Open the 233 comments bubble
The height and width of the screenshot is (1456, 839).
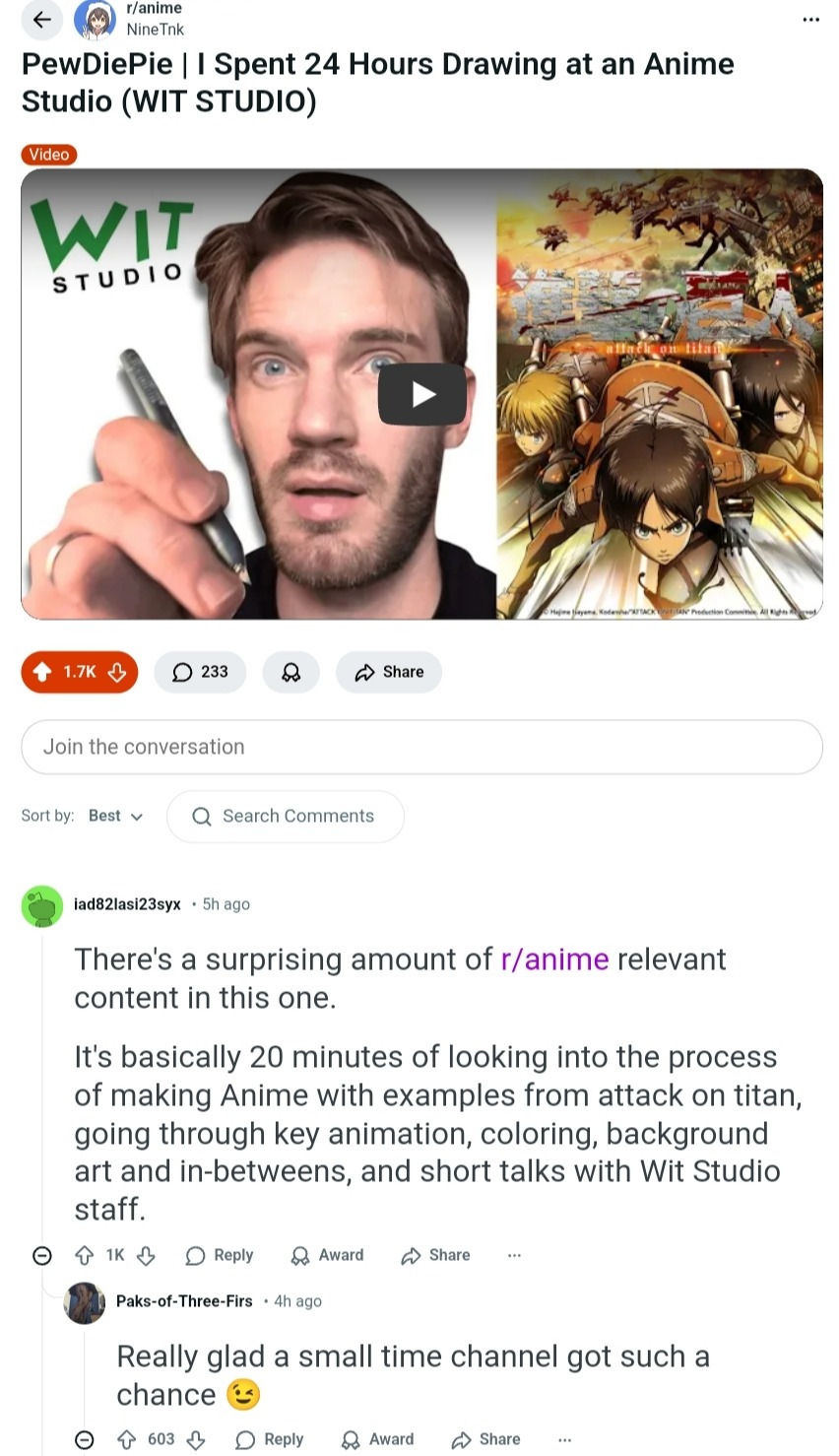point(200,672)
